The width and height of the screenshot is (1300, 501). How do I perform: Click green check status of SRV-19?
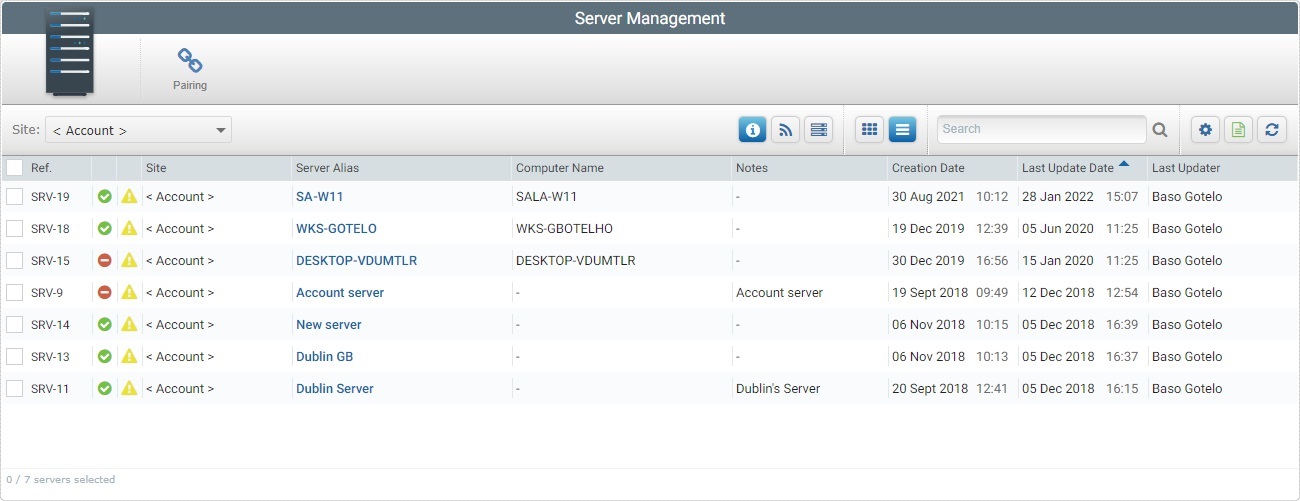tap(104, 197)
